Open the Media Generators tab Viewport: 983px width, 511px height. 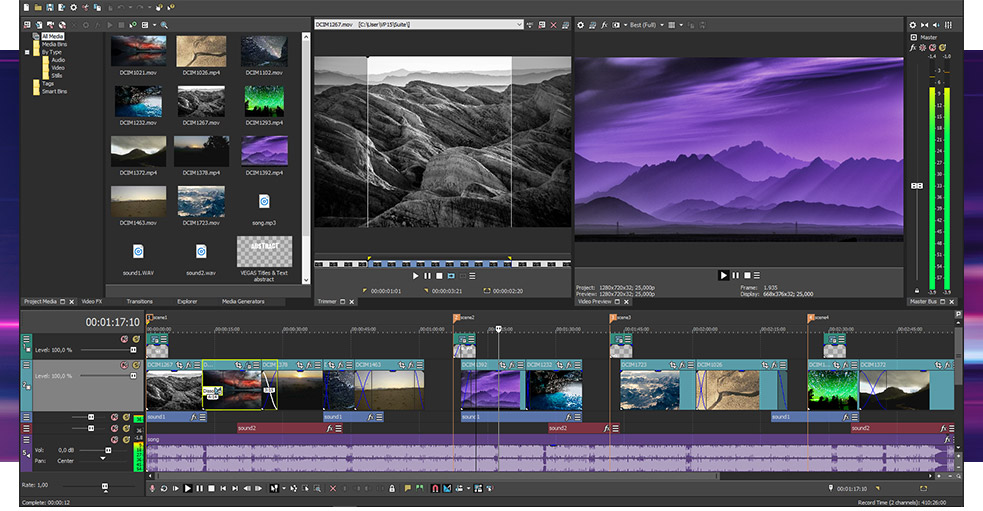coord(242,301)
